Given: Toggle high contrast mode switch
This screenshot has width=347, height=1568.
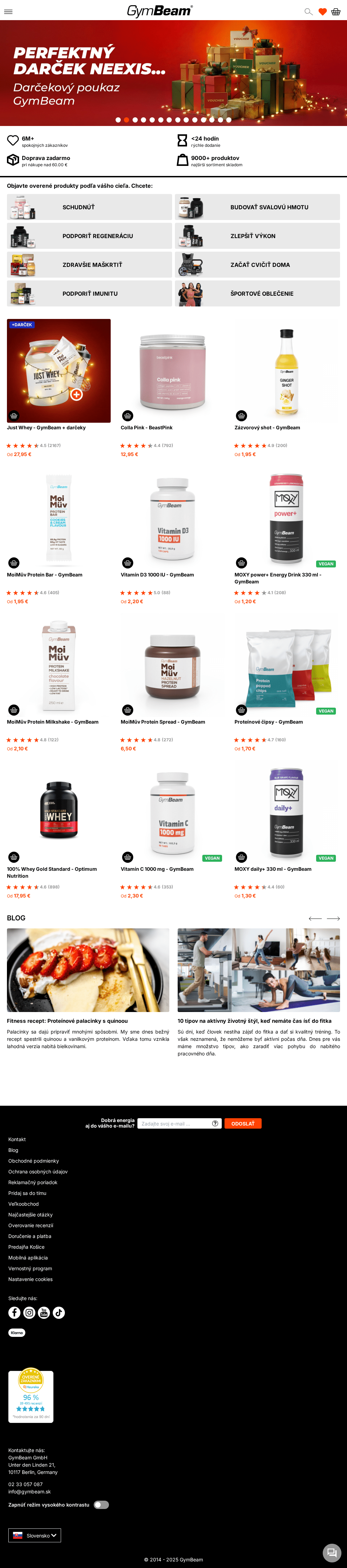Looking at the screenshot, I should click(x=101, y=1505).
